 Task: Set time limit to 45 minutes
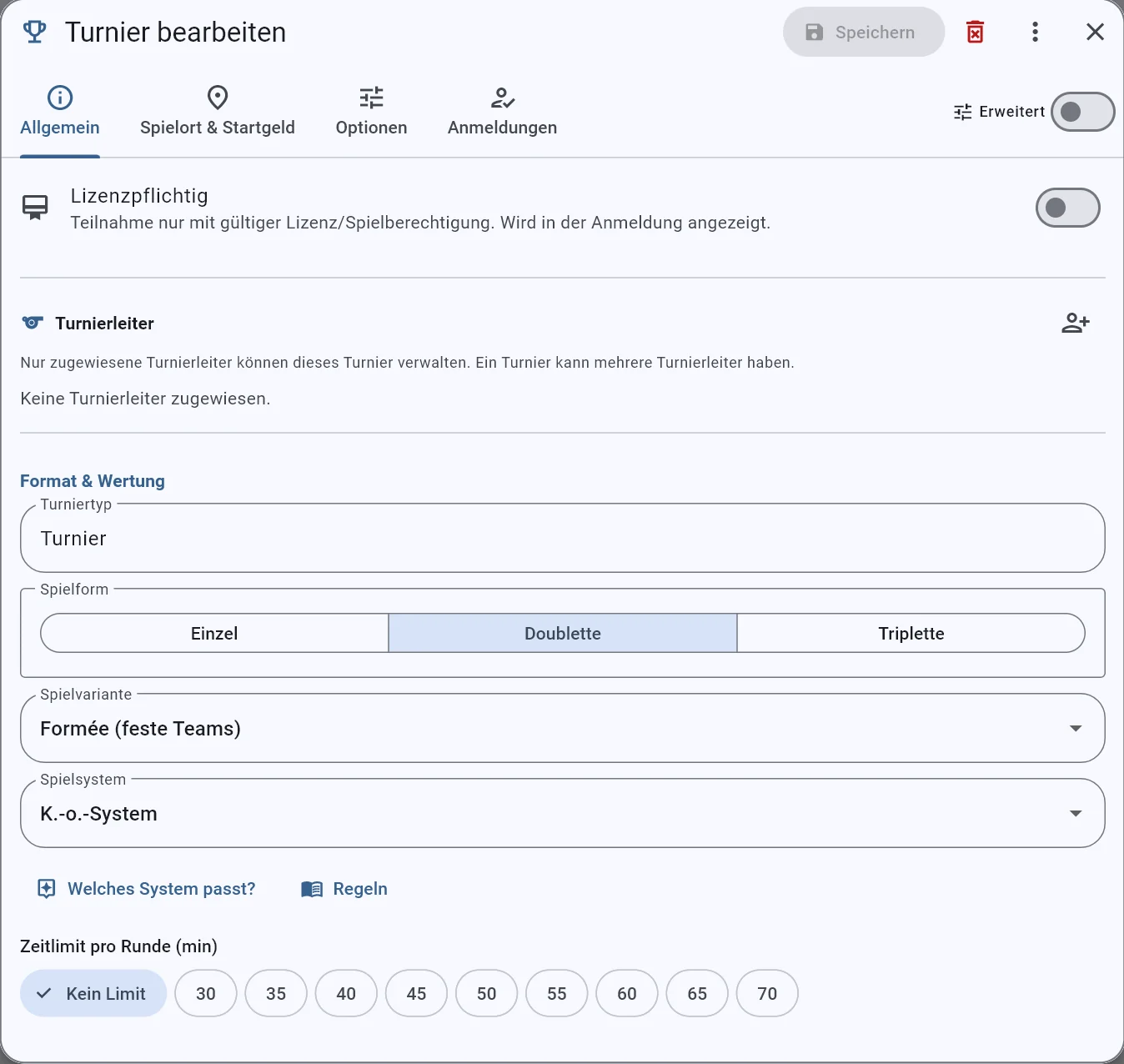416,993
